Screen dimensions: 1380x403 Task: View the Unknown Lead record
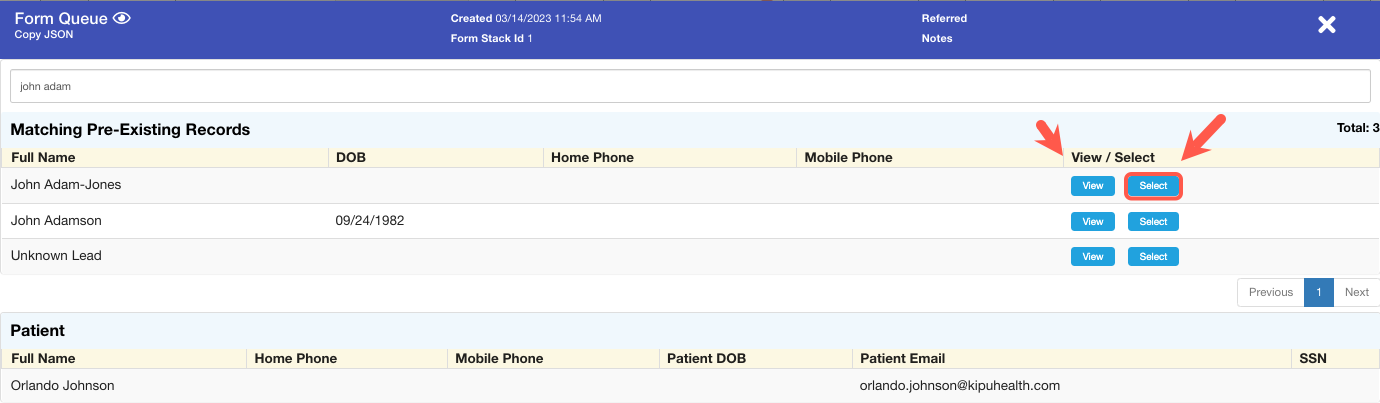1092,257
